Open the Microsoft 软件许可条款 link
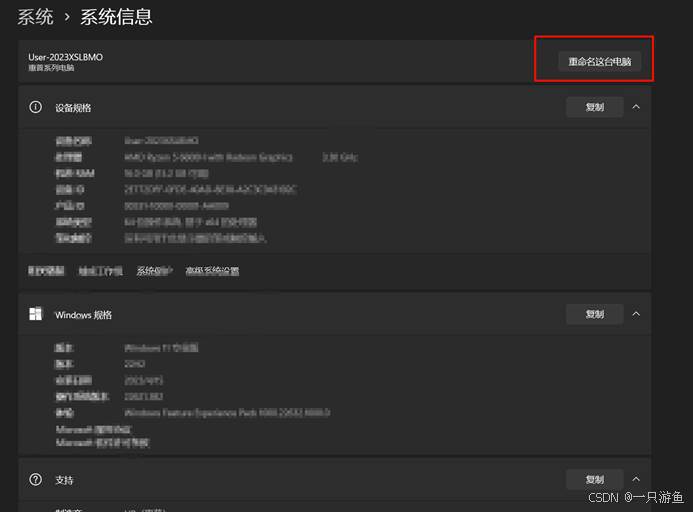Viewport: 693px width, 512px height. point(103,443)
